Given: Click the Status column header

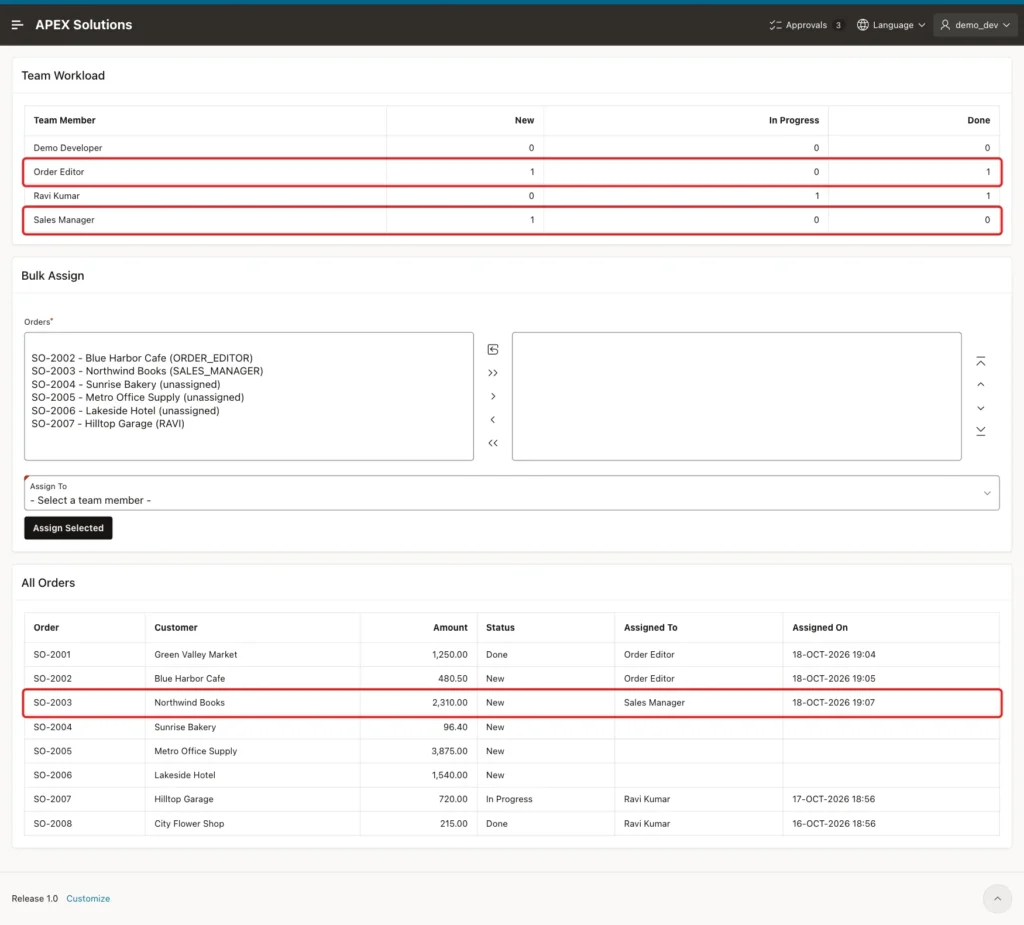Looking at the screenshot, I should tap(500, 628).
